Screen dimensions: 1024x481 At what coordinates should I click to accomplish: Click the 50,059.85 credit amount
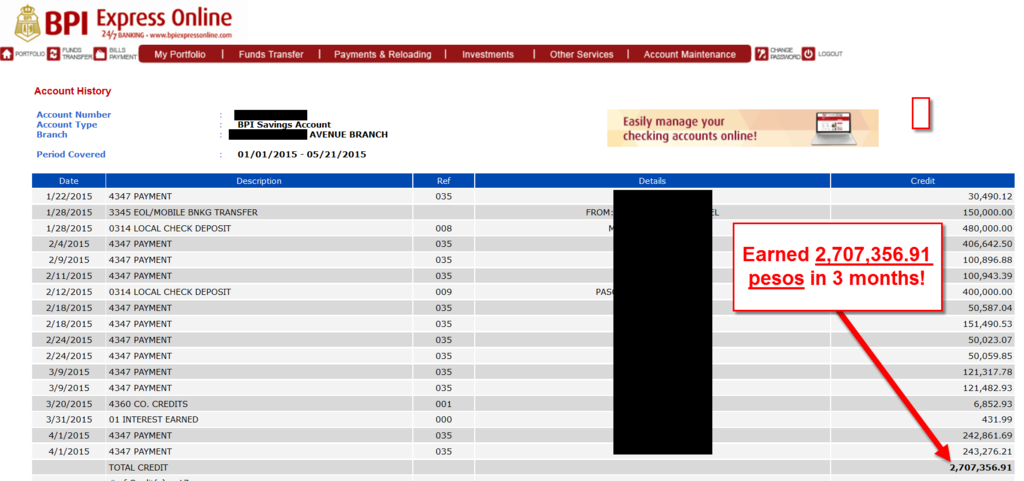click(x=990, y=356)
